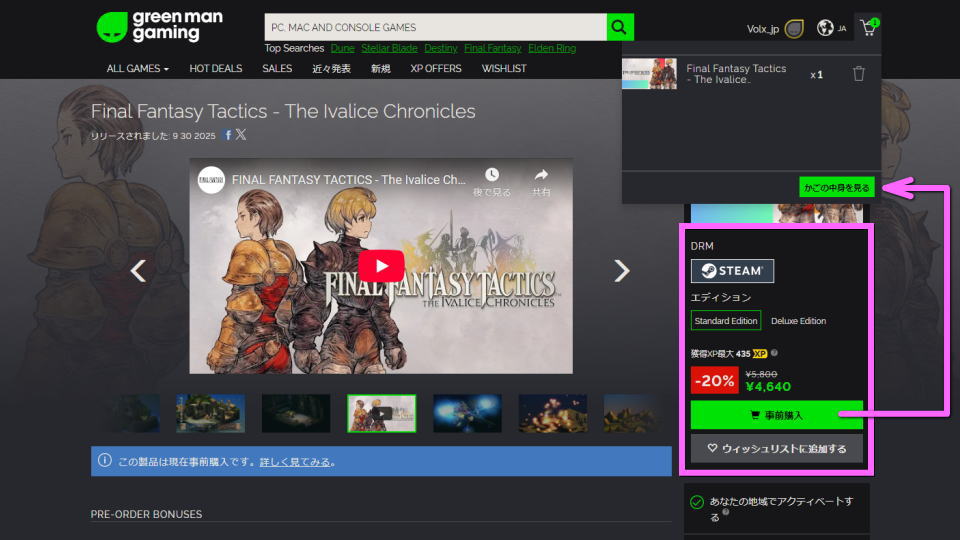Click the globe language selector icon
The image size is (960, 540).
825,28
